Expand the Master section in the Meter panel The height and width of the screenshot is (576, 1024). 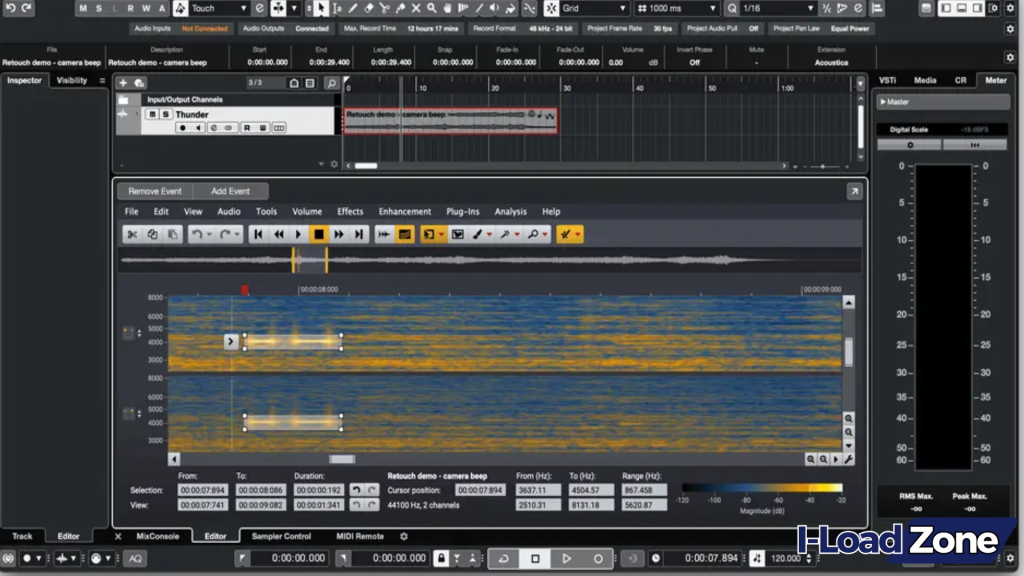(884, 101)
